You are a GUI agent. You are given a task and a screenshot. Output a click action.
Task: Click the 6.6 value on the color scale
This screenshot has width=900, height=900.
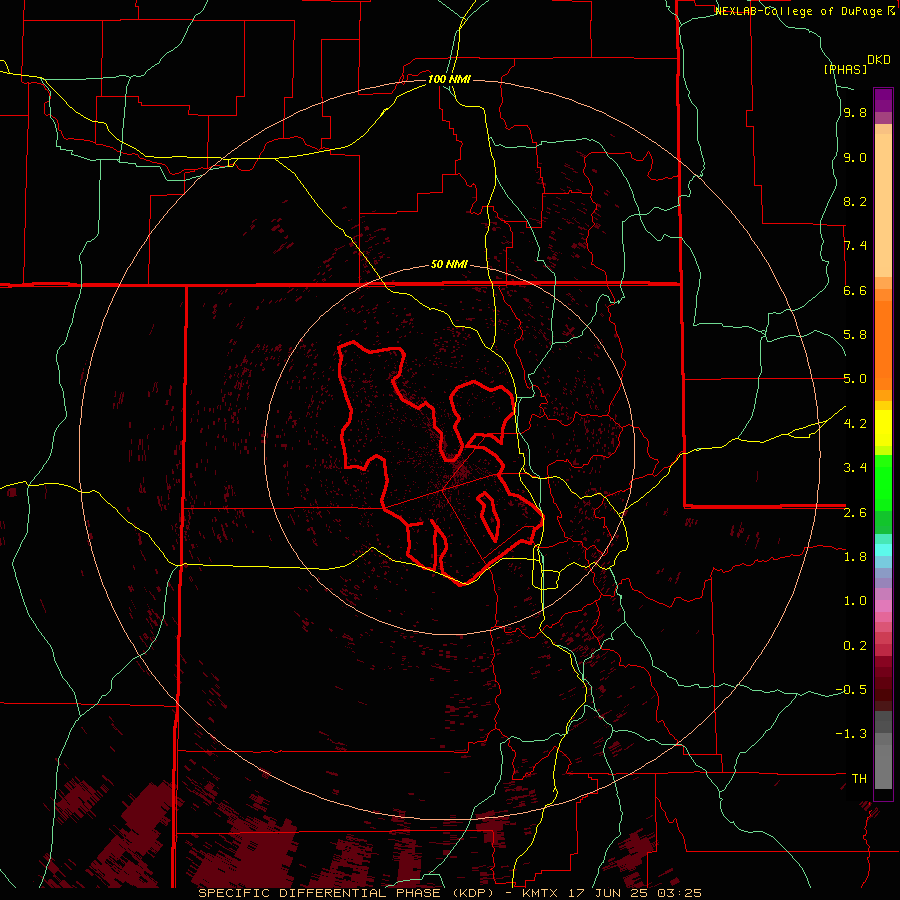[855, 290]
